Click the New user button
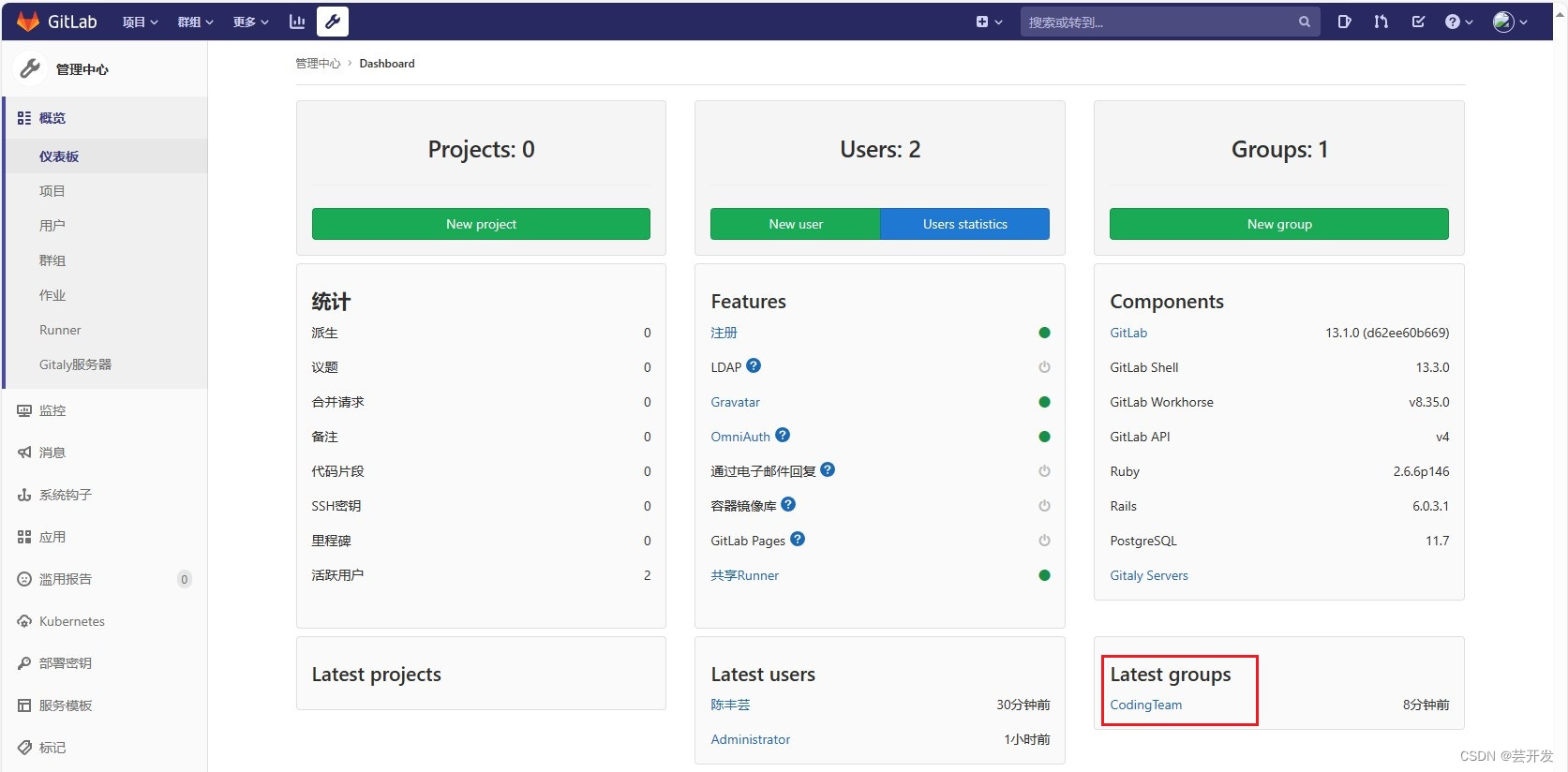 click(795, 224)
